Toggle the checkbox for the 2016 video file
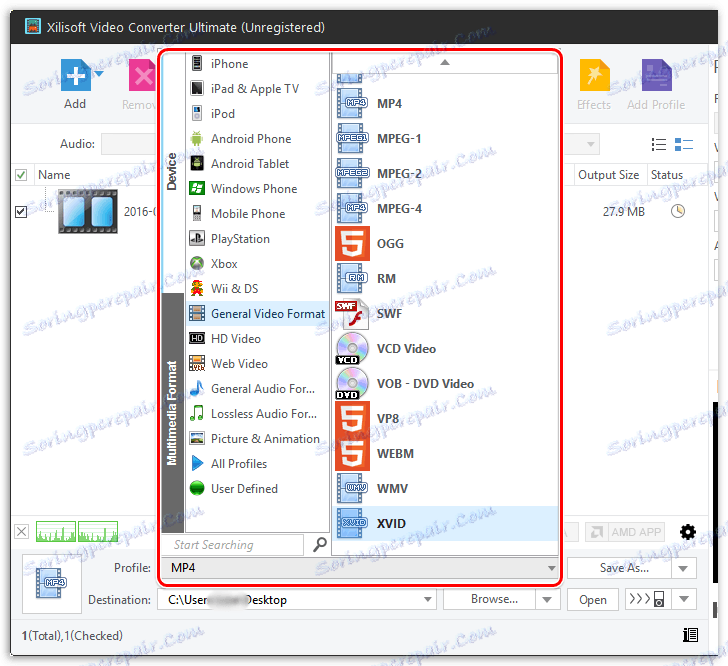Image resolution: width=728 pixels, height=666 pixels. tap(21, 212)
